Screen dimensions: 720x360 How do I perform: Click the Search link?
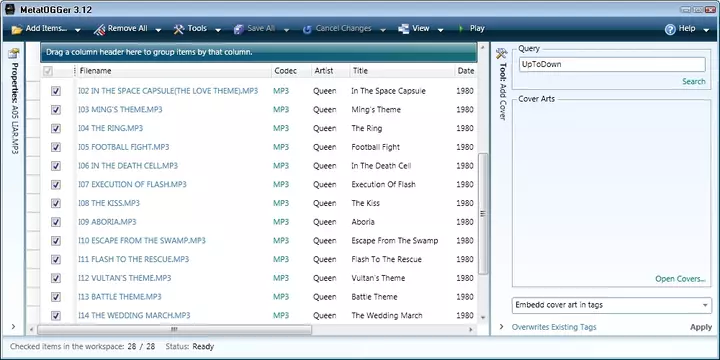693,82
